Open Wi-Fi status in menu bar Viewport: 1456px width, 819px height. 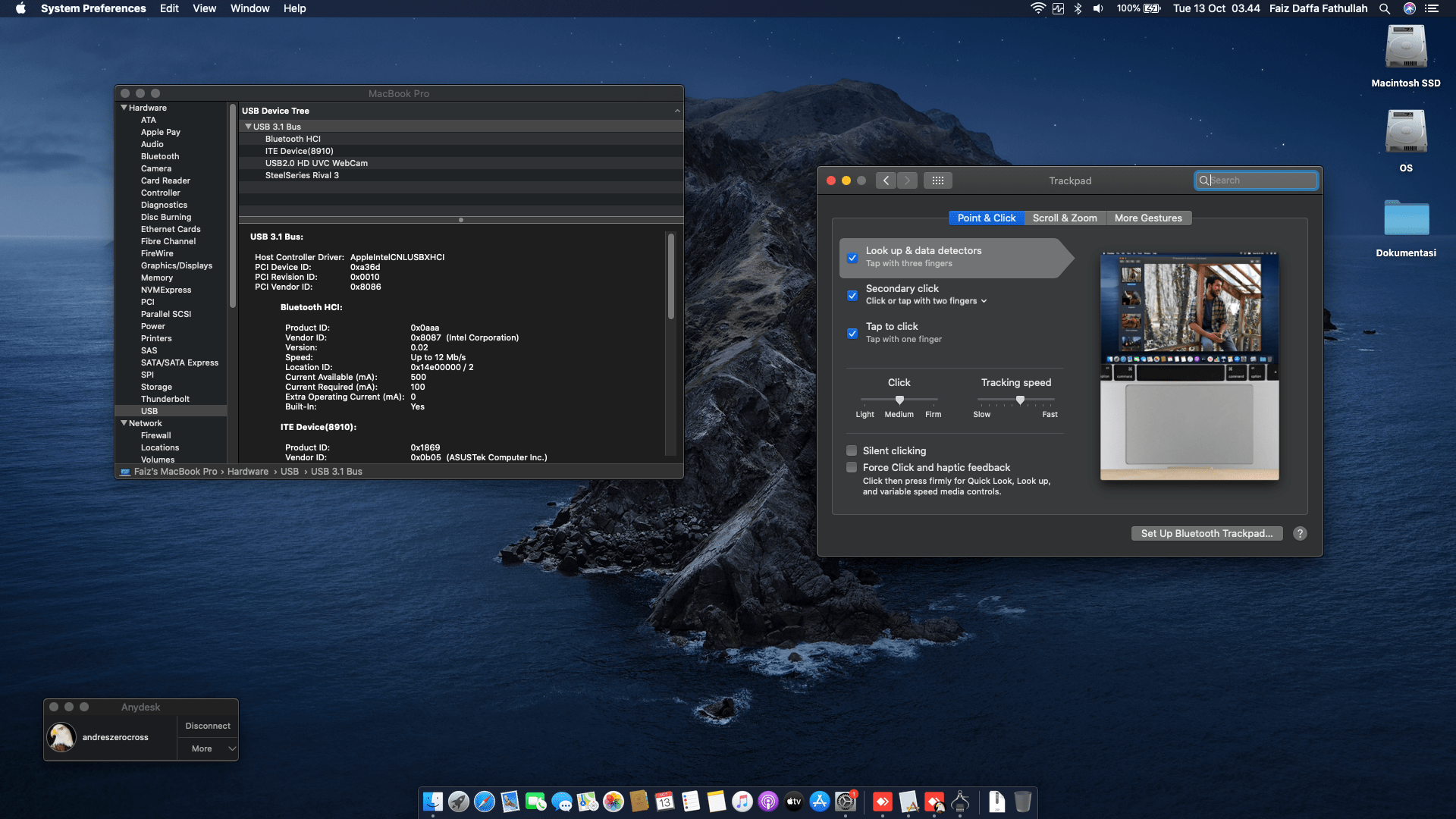pyautogui.click(x=1037, y=8)
